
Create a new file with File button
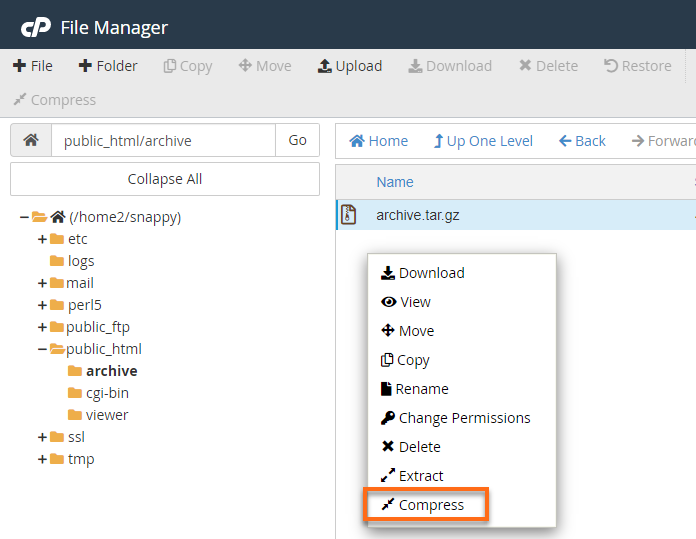tap(33, 66)
